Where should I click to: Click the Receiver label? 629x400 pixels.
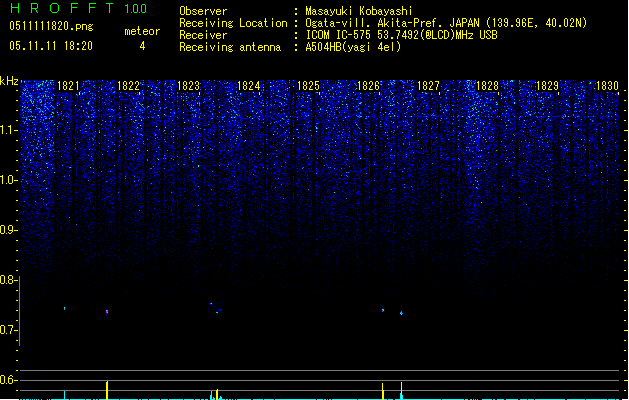click(203, 35)
